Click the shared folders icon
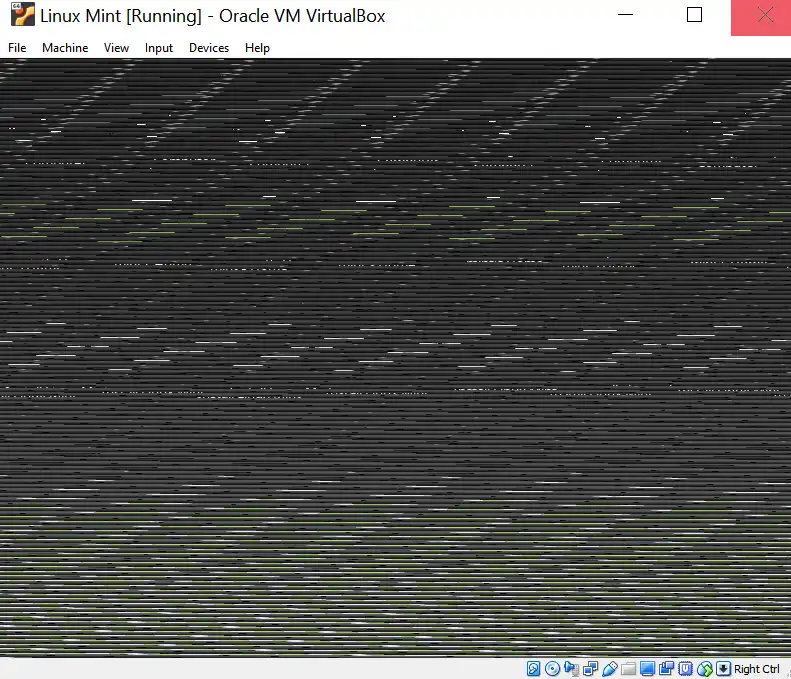The image size is (791, 679). tap(629, 669)
